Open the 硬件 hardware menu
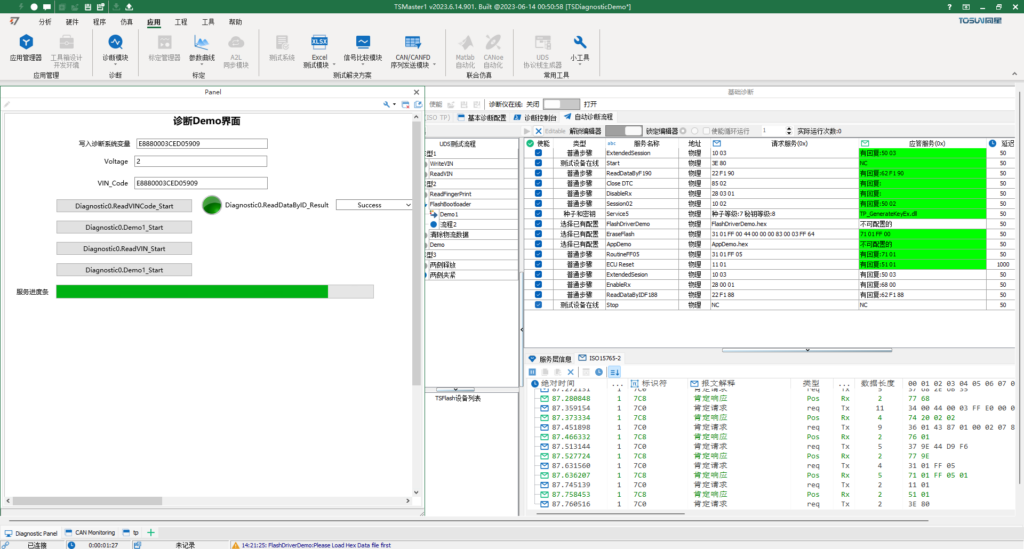 click(x=72, y=21)
